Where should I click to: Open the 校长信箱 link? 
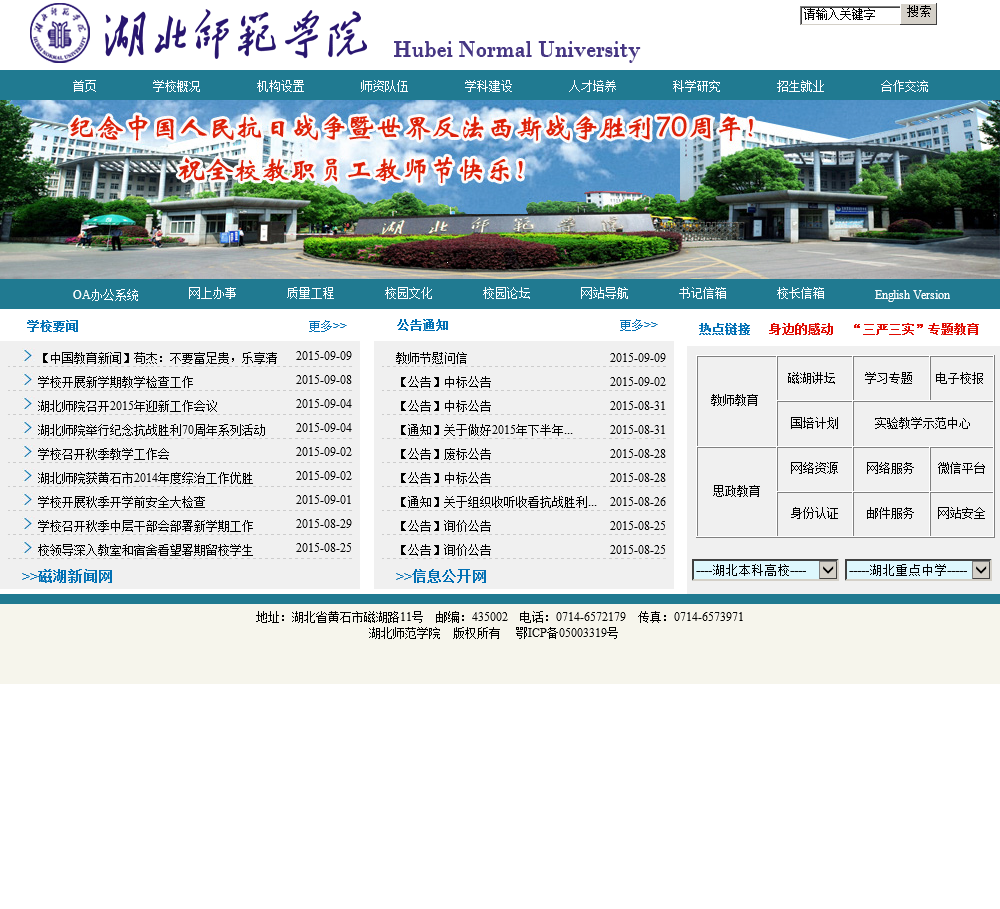pos(800,293)
